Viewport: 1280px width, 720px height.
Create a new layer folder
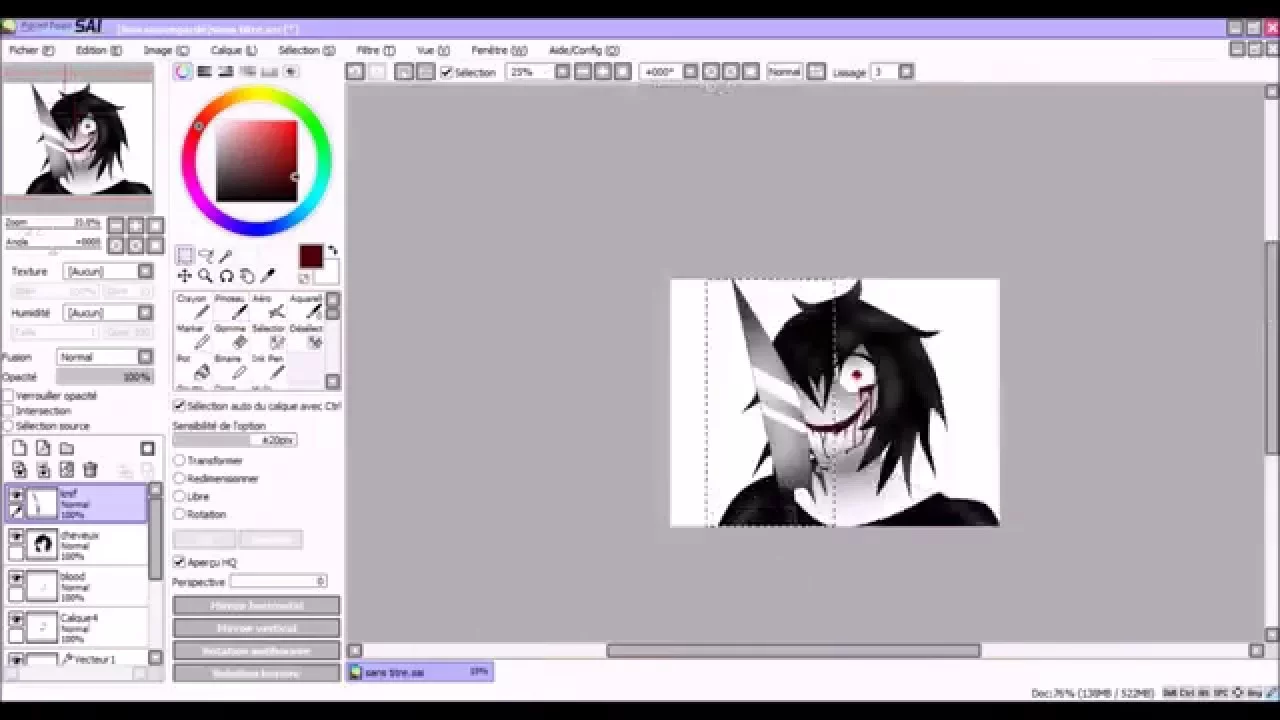pyautogui.click(x=66, y=448)
